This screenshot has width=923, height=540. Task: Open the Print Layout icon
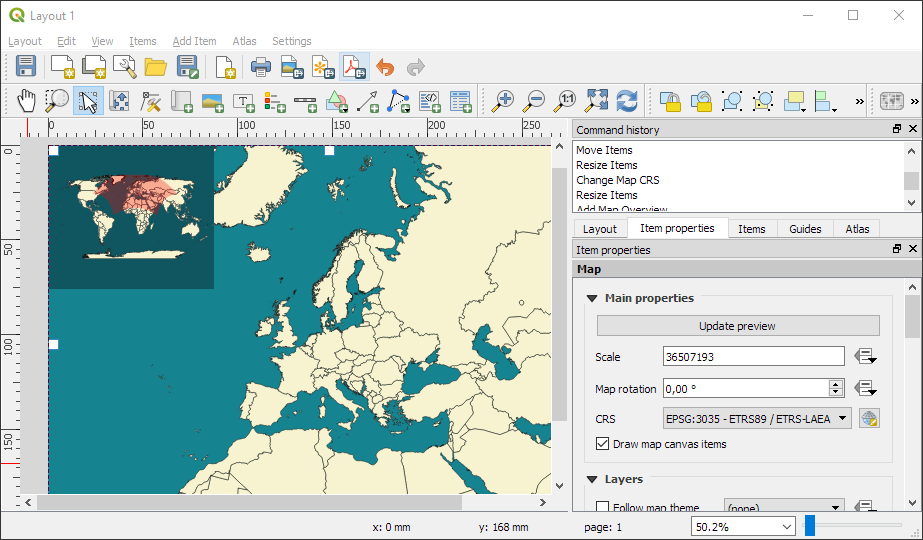(260, 67)
